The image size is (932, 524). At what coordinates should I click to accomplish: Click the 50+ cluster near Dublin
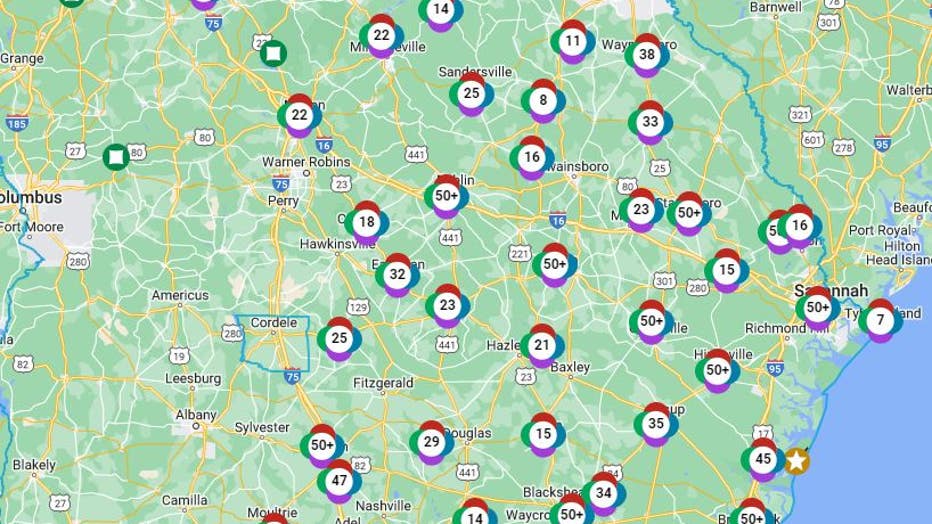[x=446, y=197]
